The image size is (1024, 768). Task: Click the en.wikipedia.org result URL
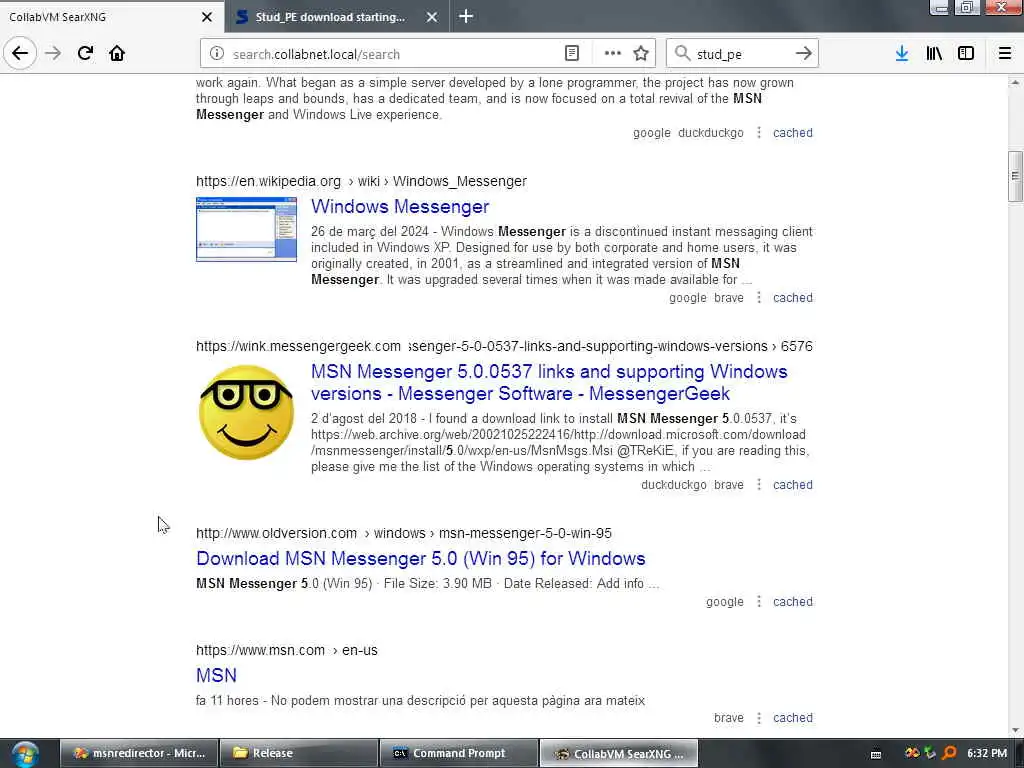click(x=361, y=181)
